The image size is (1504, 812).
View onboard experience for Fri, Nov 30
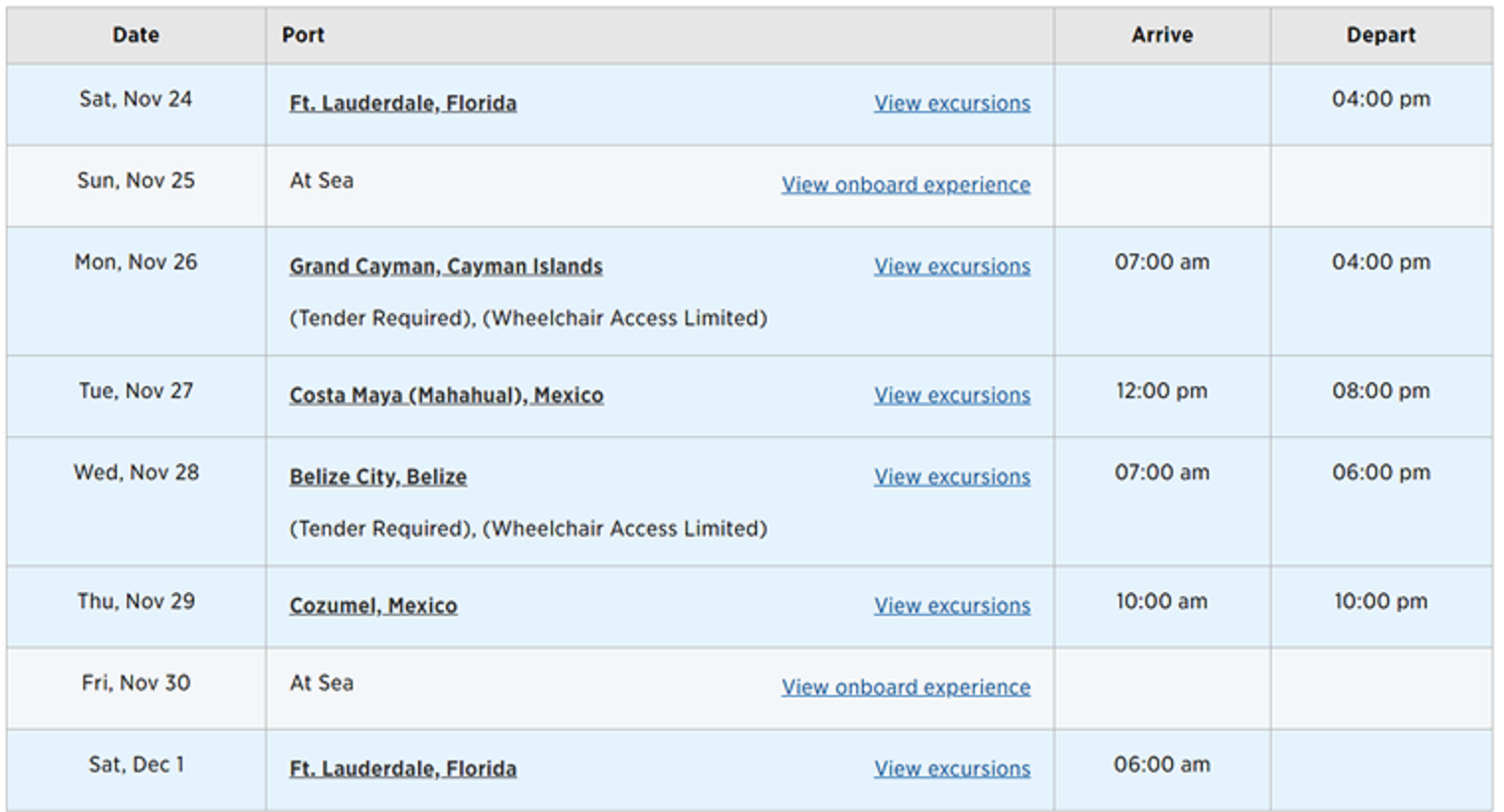905,687
